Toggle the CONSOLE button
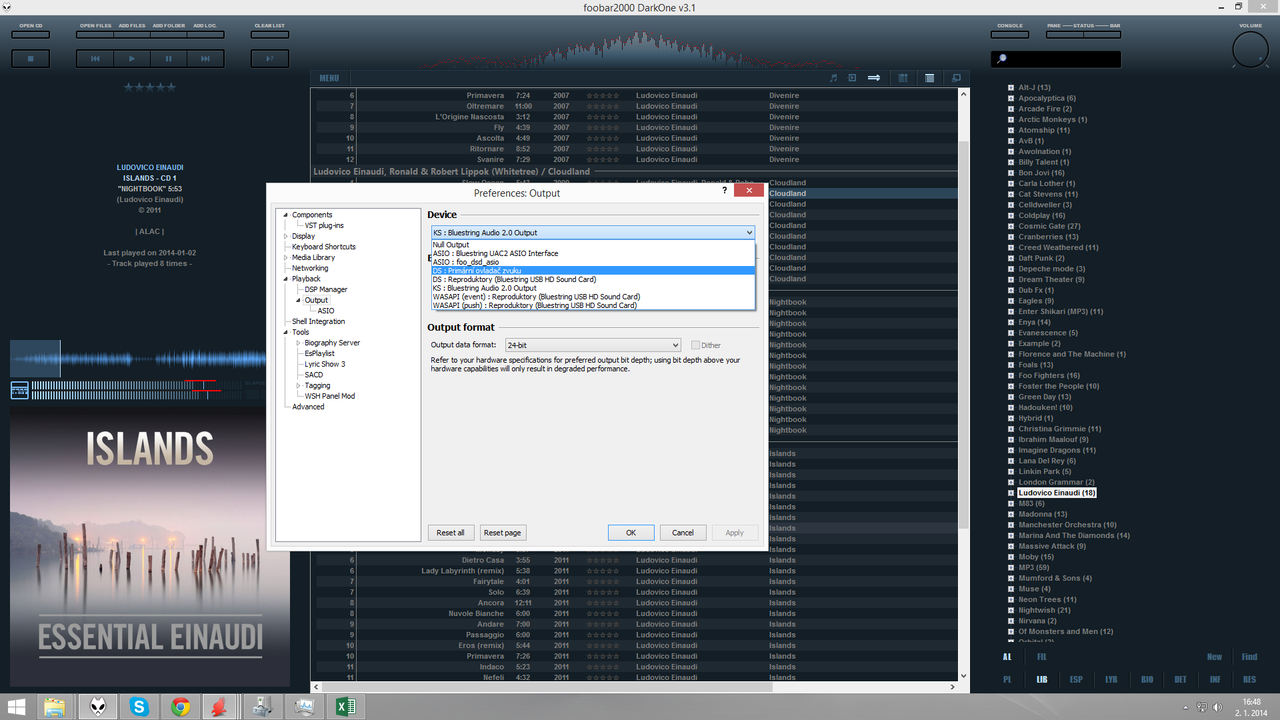This screenshot has width=1280, height=720. 1011,33
